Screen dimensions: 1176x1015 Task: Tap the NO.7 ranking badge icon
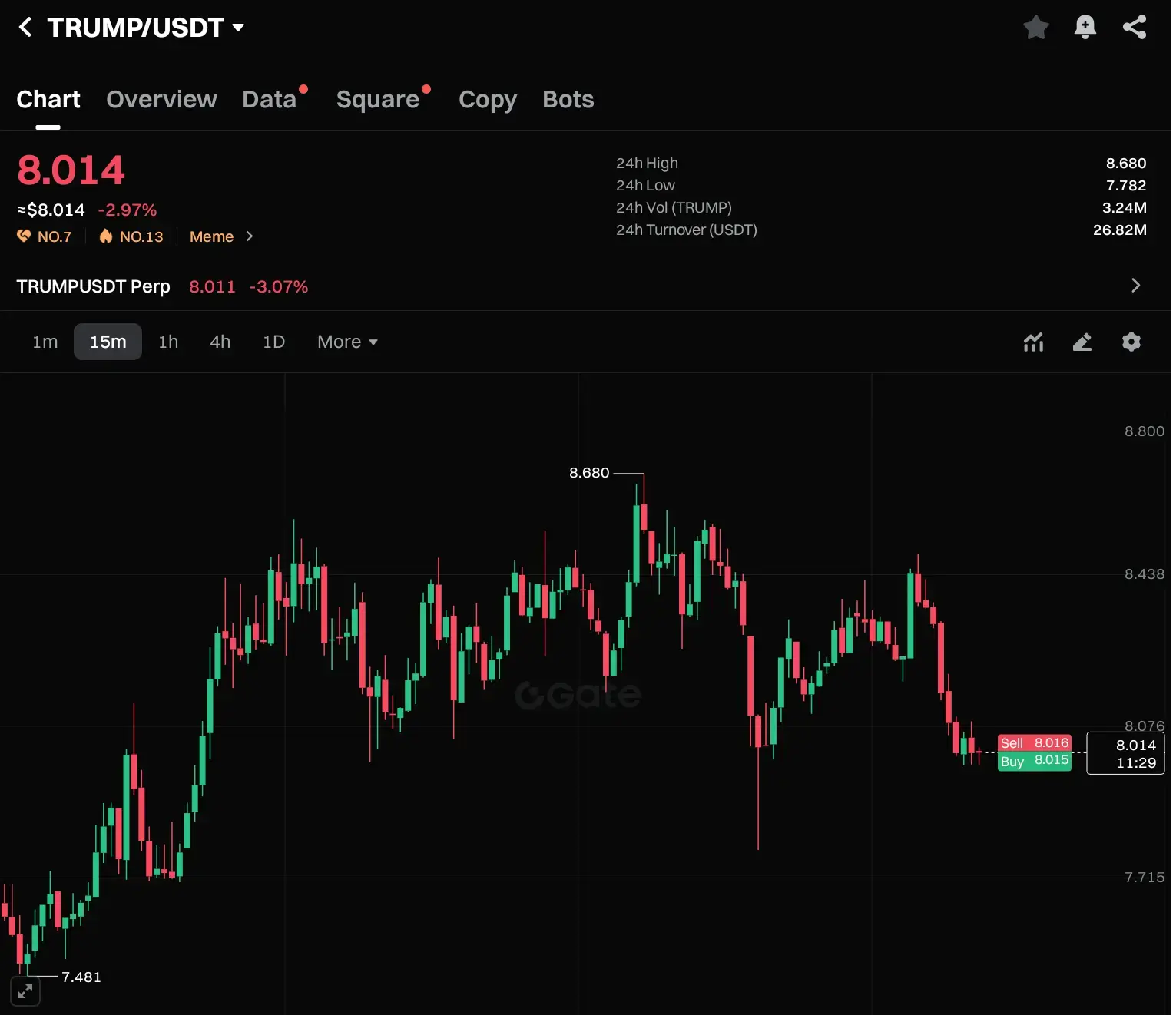coord(25,236)
